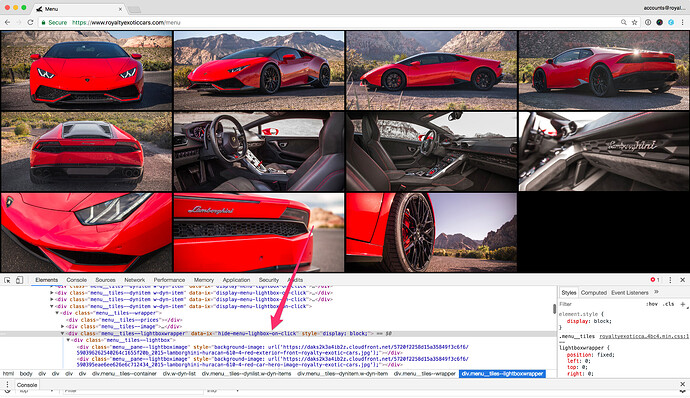
Task: Switch to the Console tab
Action: [77, 280]
